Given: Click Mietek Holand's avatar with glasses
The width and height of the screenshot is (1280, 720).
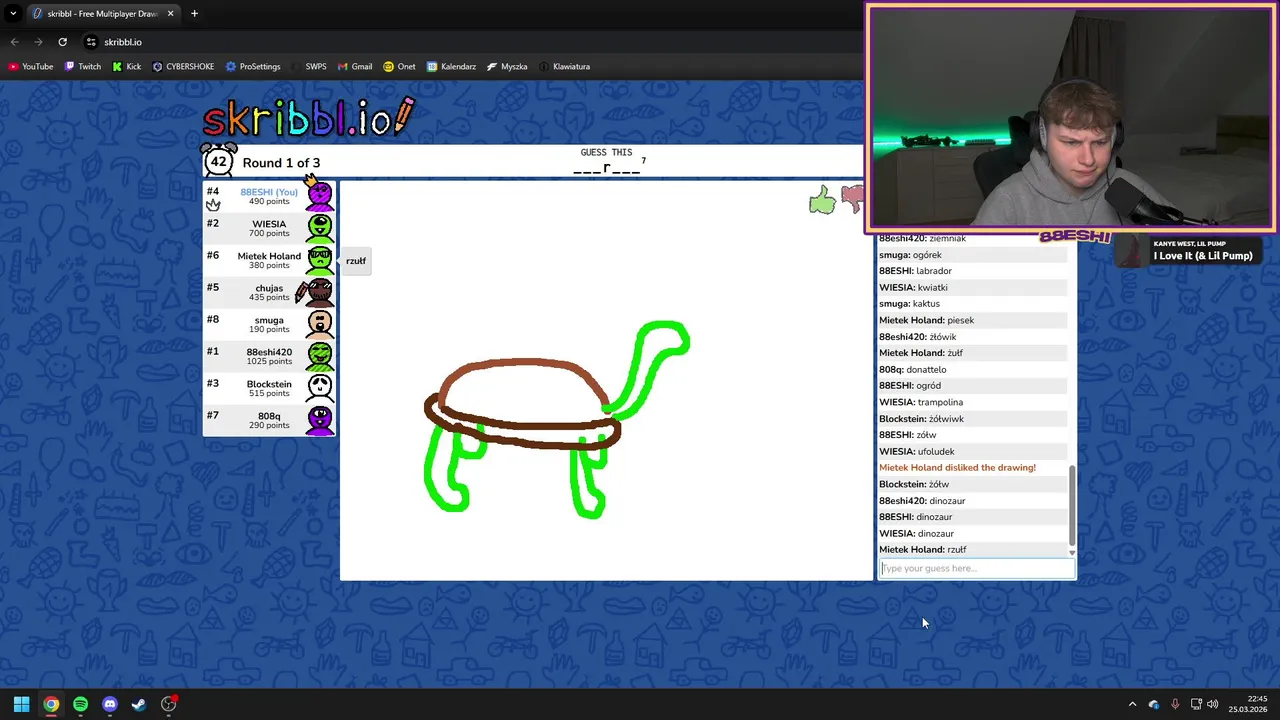Looking at the screenshot, I should (x=320, y=260).
